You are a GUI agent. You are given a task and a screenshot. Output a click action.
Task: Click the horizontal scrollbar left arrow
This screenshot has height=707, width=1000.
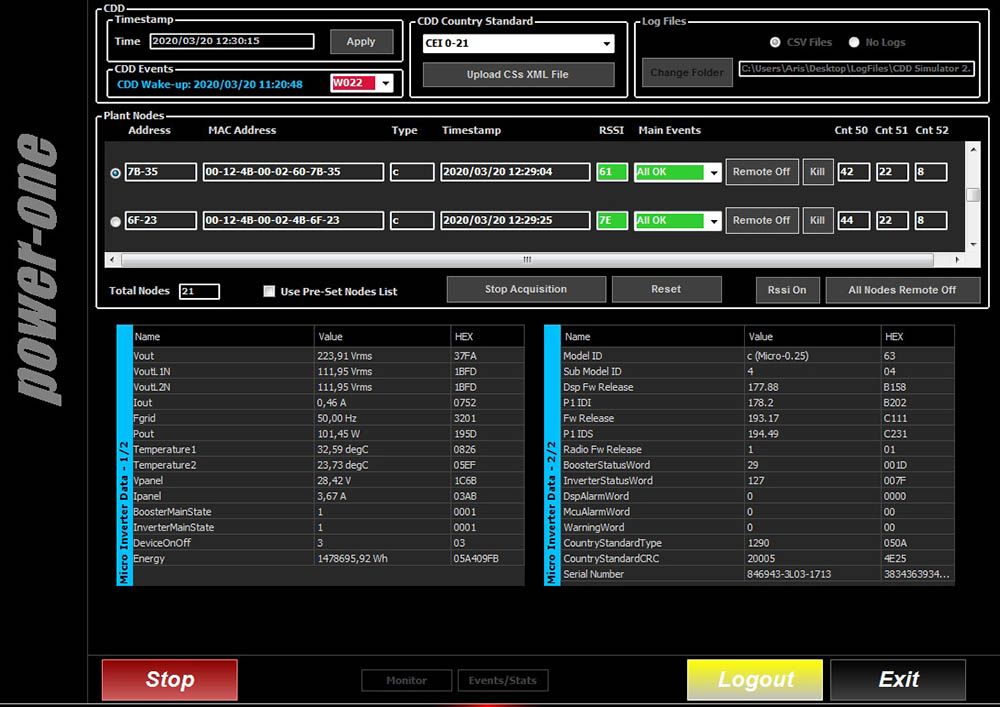[112, 259]
